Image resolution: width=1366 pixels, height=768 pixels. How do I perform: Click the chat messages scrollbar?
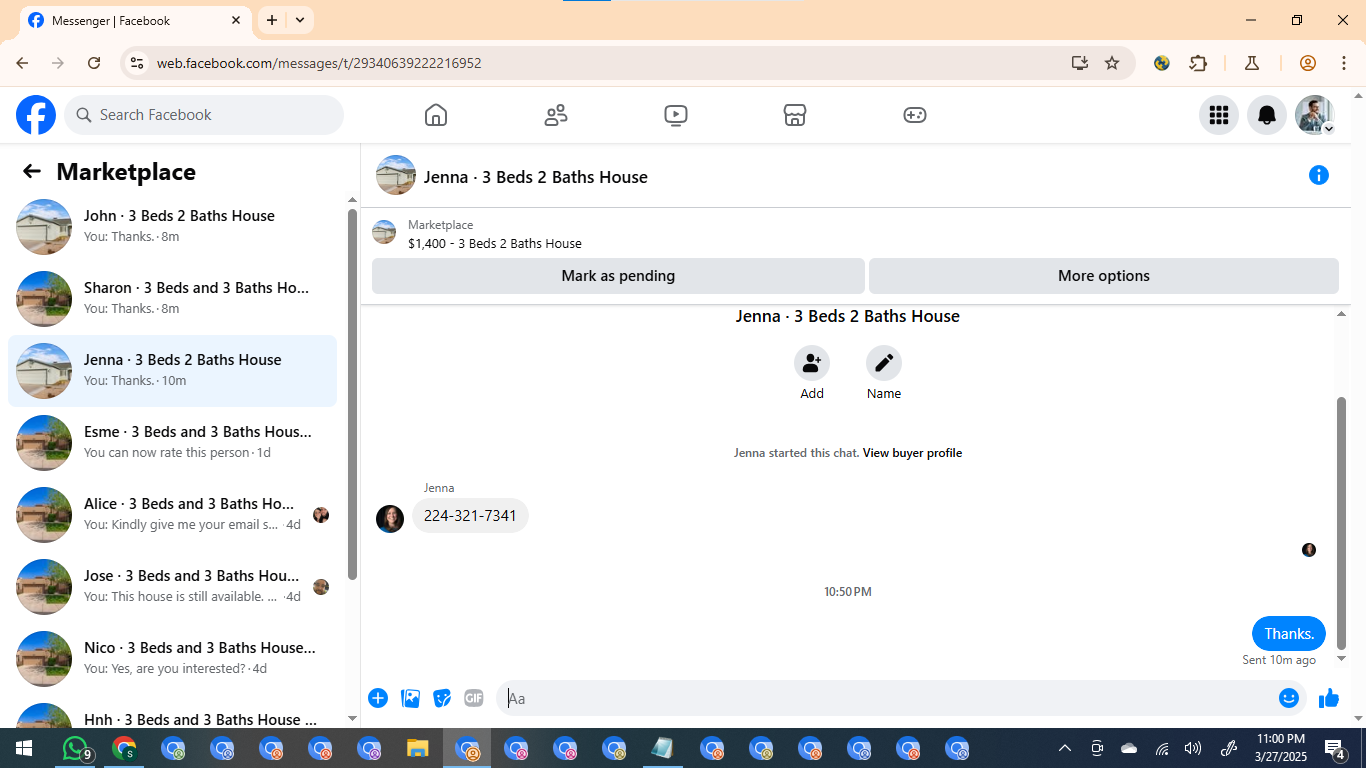click(1342, 524)
